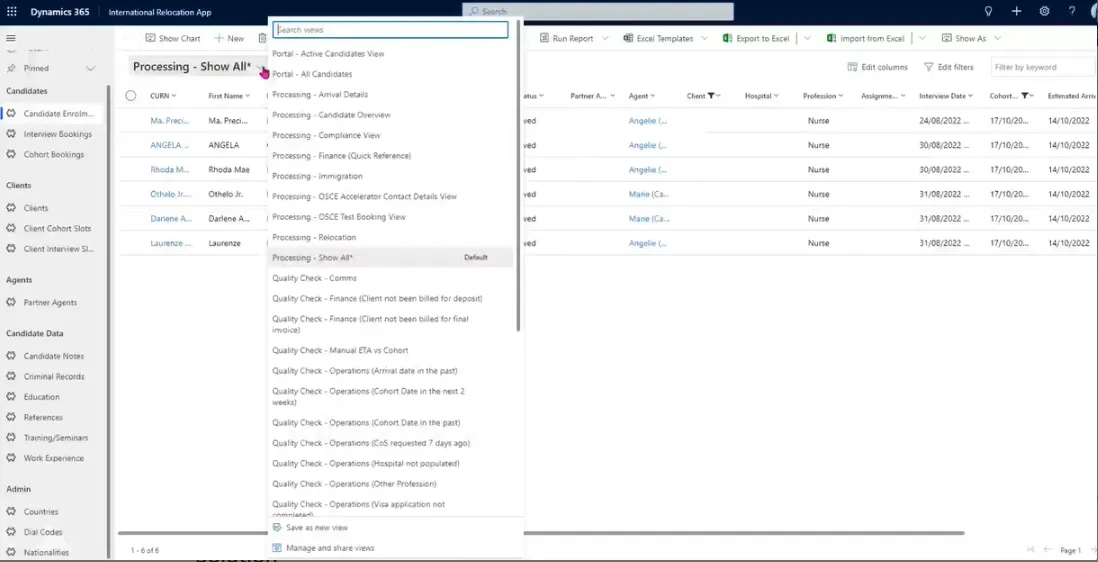The height and width of the screenshot is (562, 1098).
Task: Open the help question mark icon
Action: tap(1072, 11)
